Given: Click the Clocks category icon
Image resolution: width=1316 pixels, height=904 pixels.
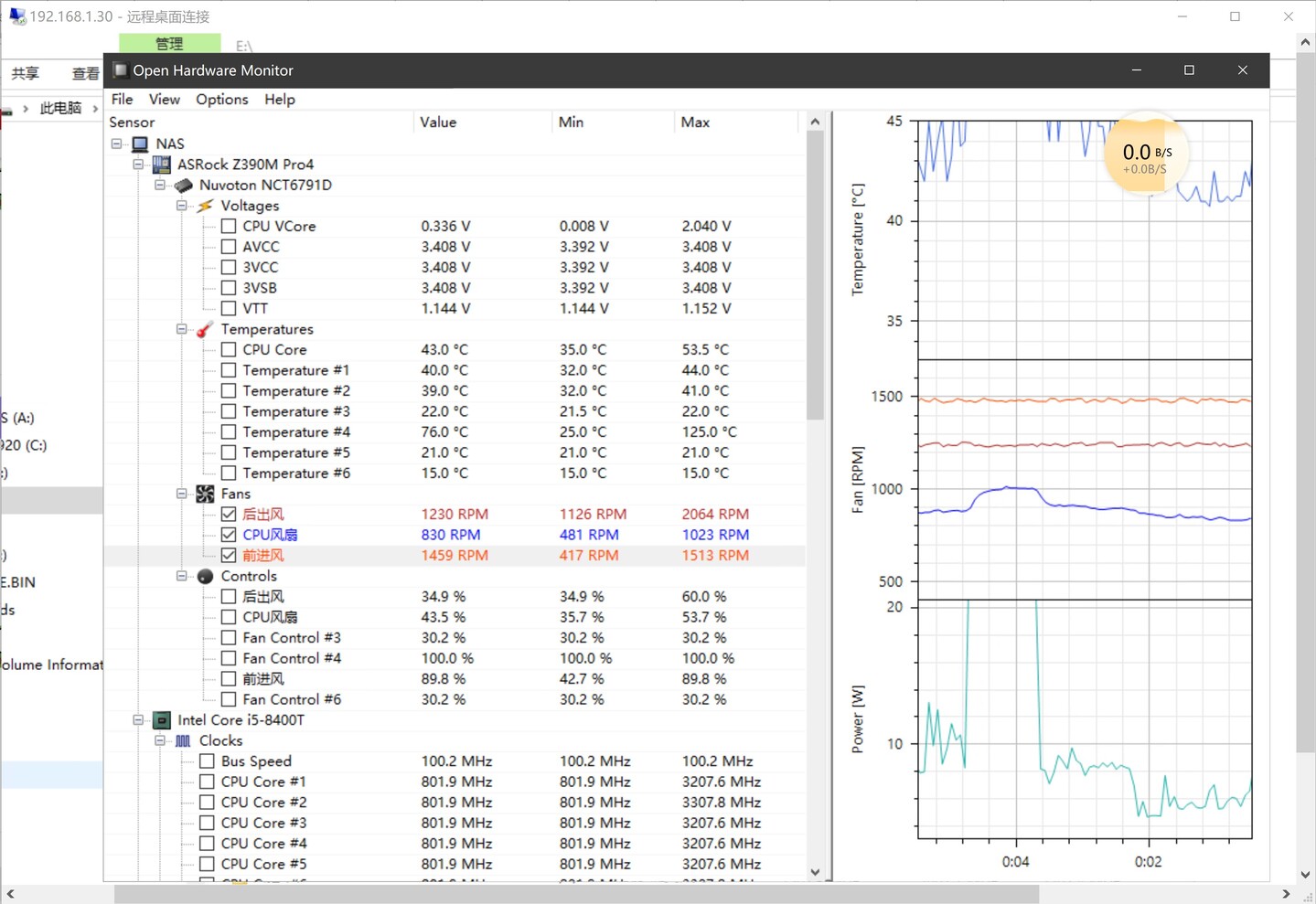Looking at the screenshot, I should 184,740.
